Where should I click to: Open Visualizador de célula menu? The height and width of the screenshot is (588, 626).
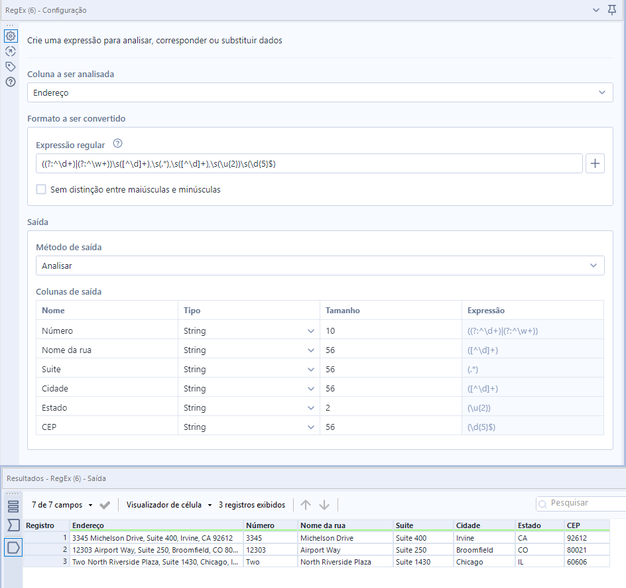point(168,505)
